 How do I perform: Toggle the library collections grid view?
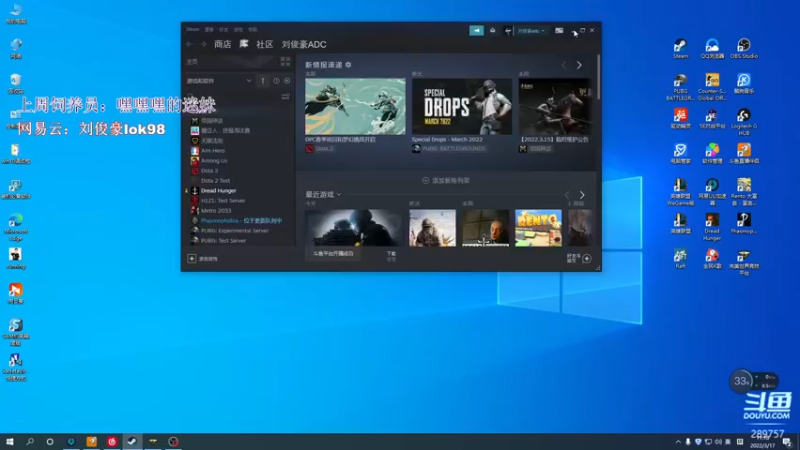pyautogui.click(x=285, y=62)
